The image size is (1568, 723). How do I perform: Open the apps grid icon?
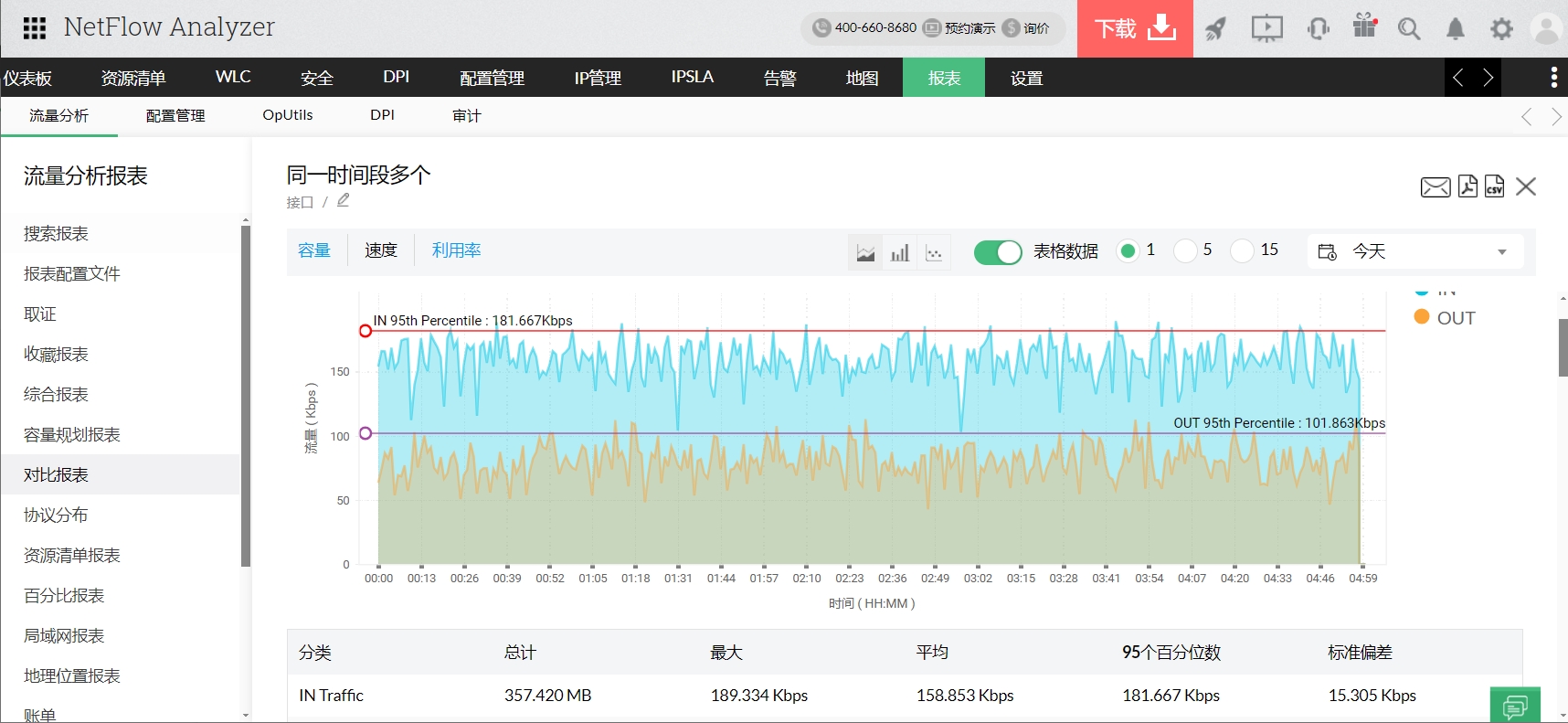coord(35,28)
